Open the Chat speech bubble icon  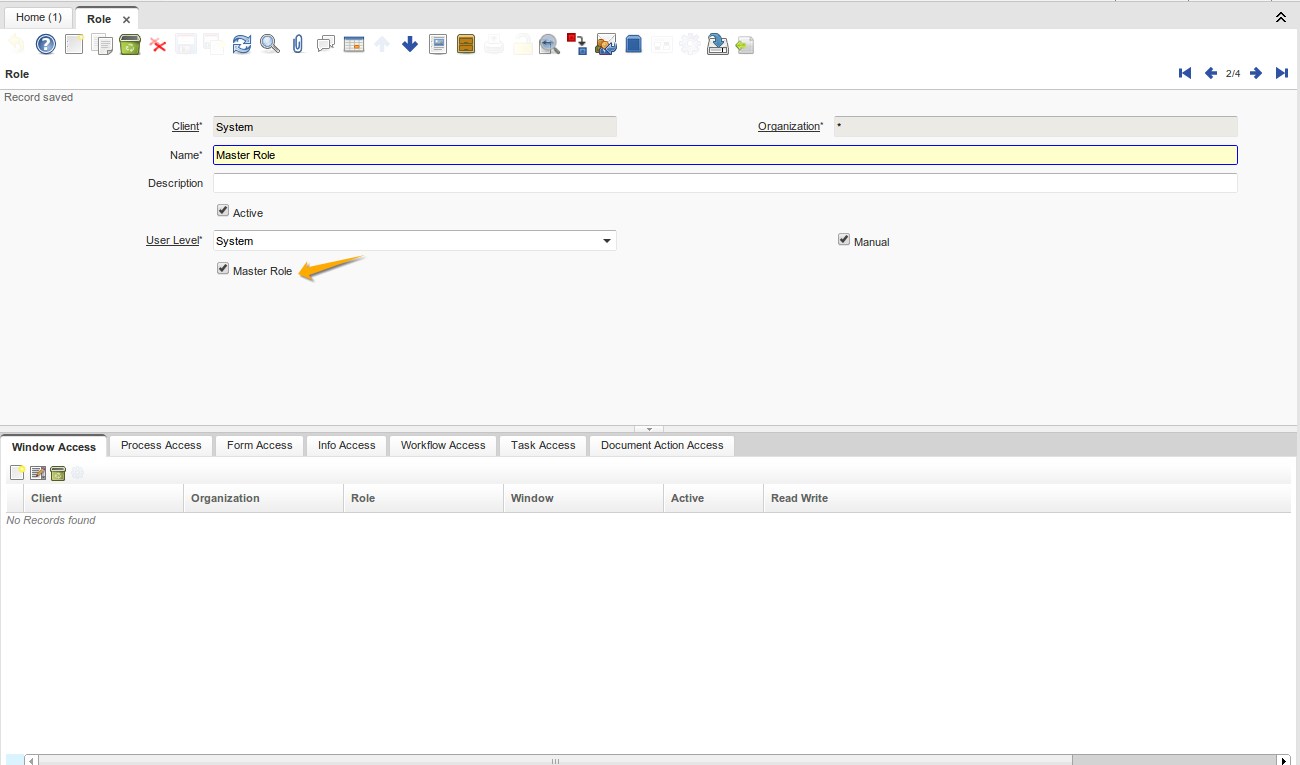point(325,44)
